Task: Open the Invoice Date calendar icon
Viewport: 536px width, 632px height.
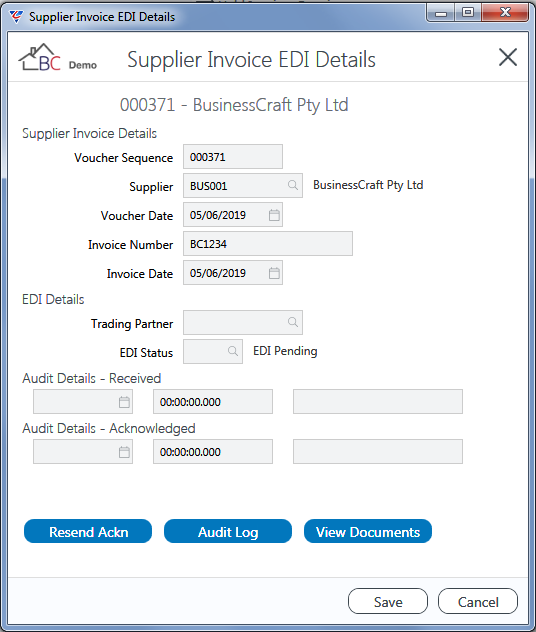Action: [x=274, y=273]
